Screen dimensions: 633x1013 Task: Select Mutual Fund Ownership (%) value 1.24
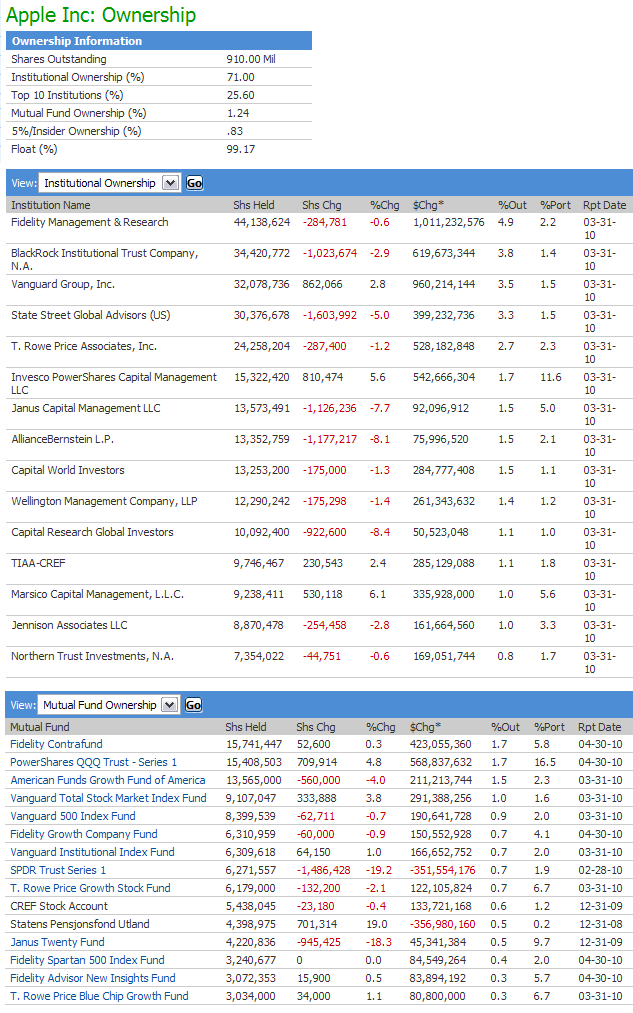[238, 113]
